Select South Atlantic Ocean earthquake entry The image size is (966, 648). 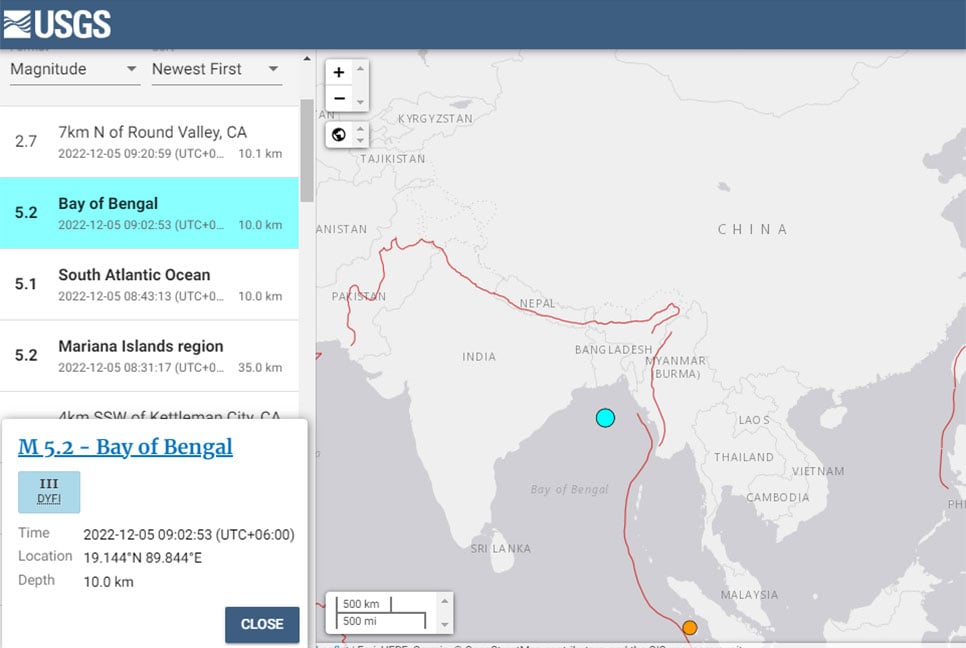[x=150, y=284]
